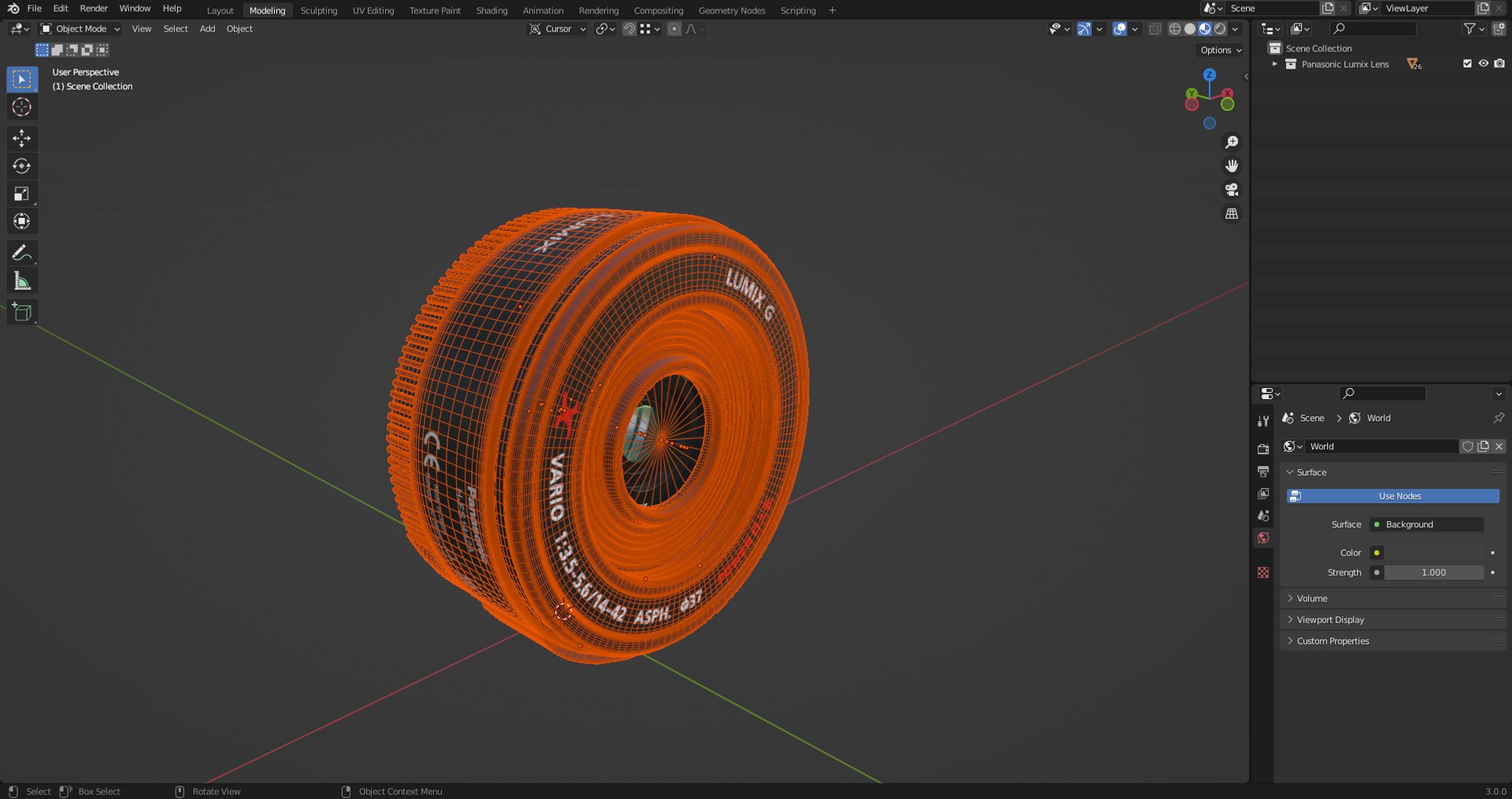This screenshot has height=799, width=1512.
Task: Open the Texture properties checker icon
Action: [1263, 572]
